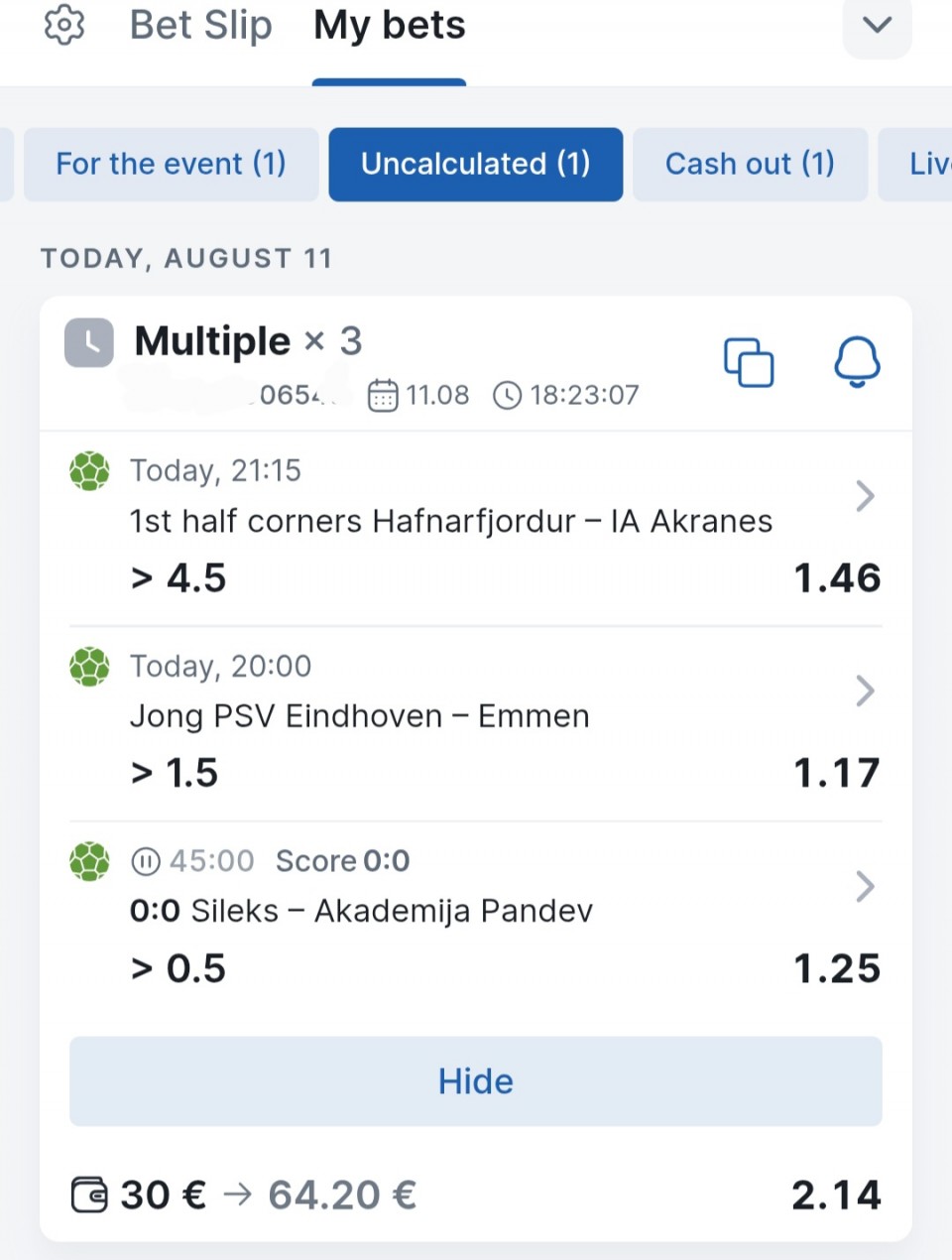Choose the Cash out (1) filter
Viewport: 952px width, 1260px height.
pos(751,164)
